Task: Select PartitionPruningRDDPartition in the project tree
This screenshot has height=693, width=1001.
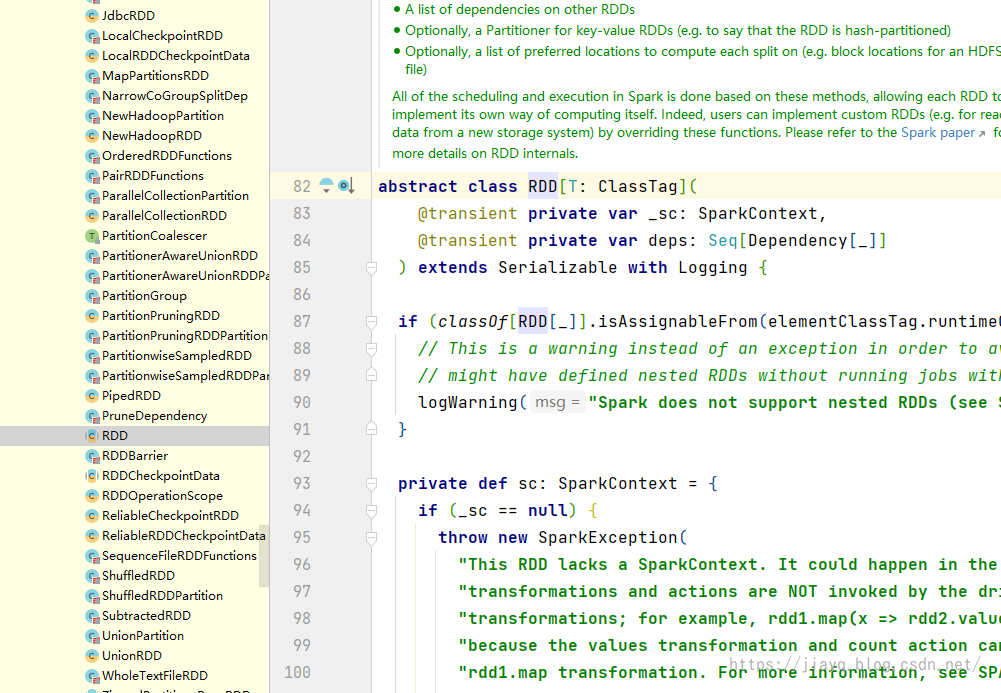Action: pyautogui.click(x=185, y=336)
